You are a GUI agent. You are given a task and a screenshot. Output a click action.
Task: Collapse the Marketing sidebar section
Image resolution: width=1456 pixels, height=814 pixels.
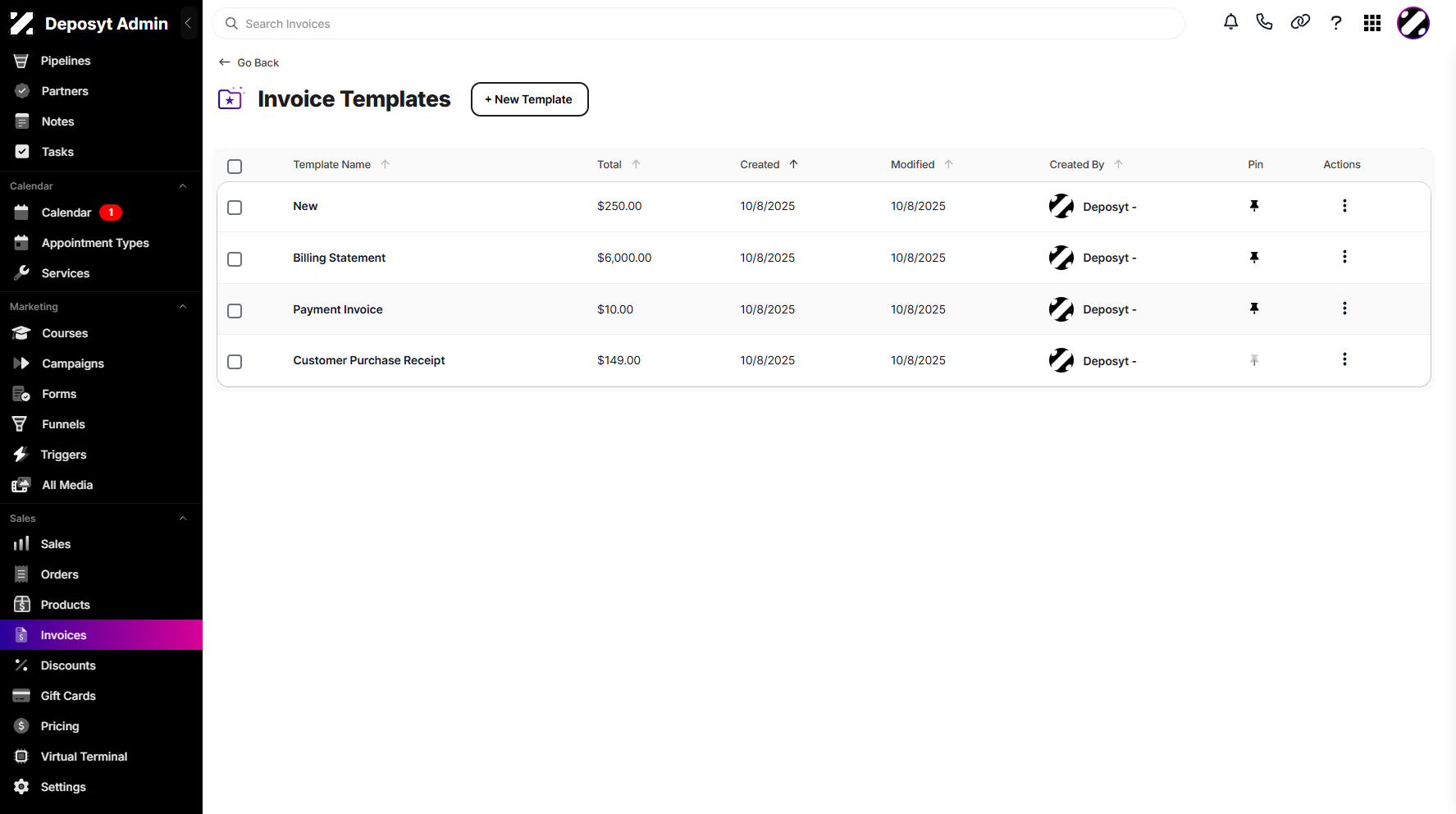point(183,307)
